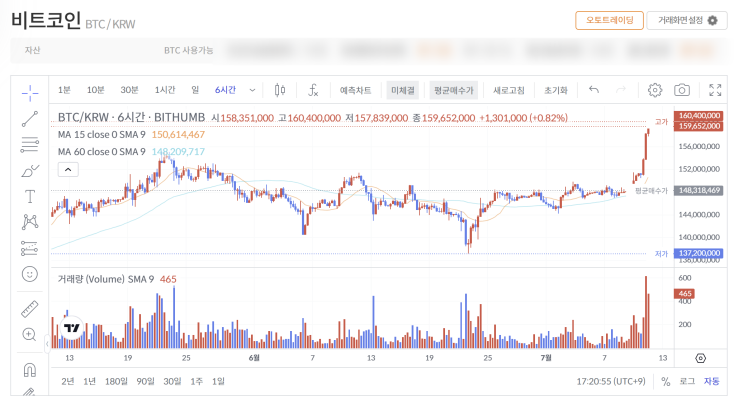Open the fx indicators menu
The width and height of the screenshot is (743, 410).
coord(312,90)
